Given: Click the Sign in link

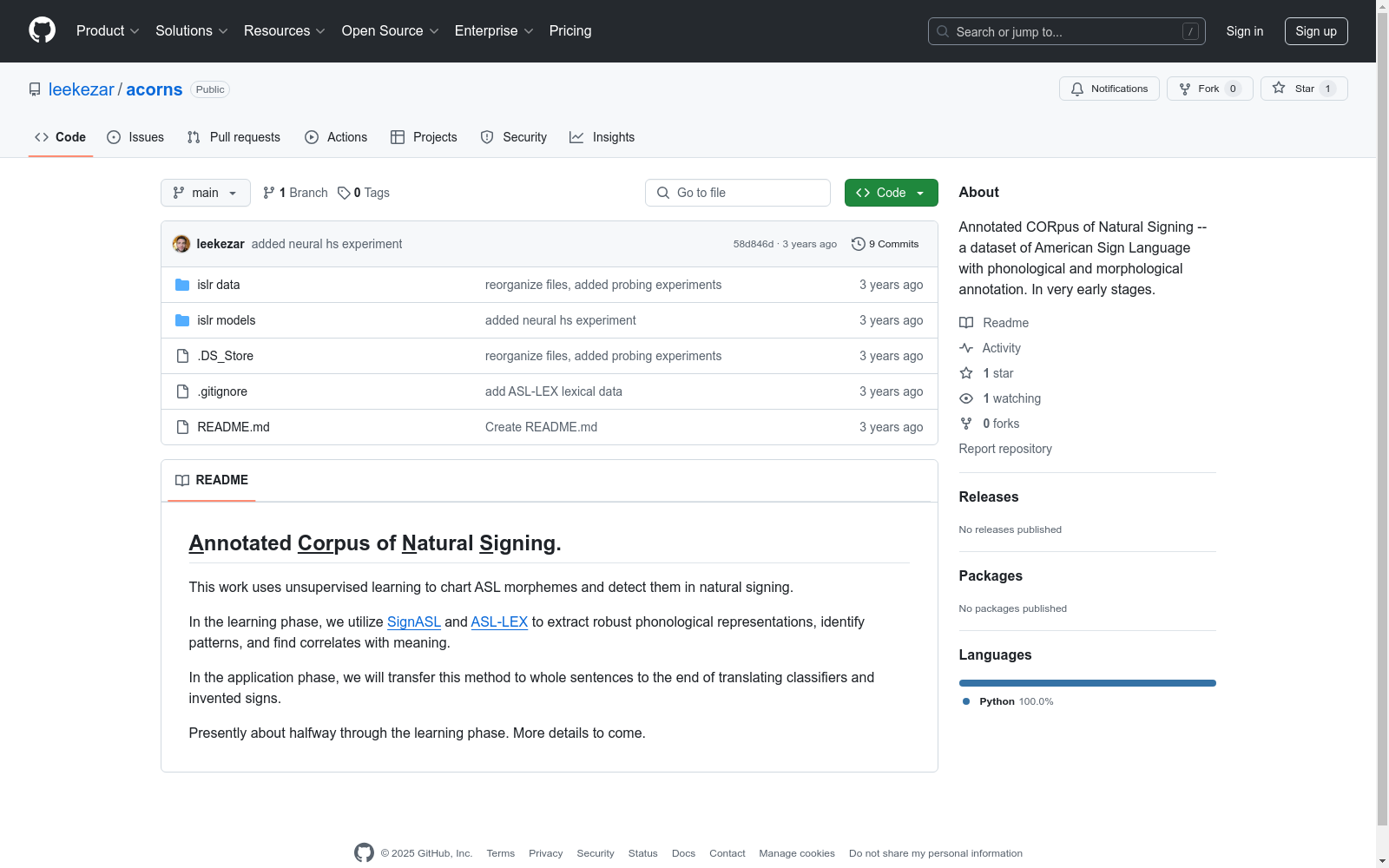Looking at the screenshot, I should tap(1245, 31).
